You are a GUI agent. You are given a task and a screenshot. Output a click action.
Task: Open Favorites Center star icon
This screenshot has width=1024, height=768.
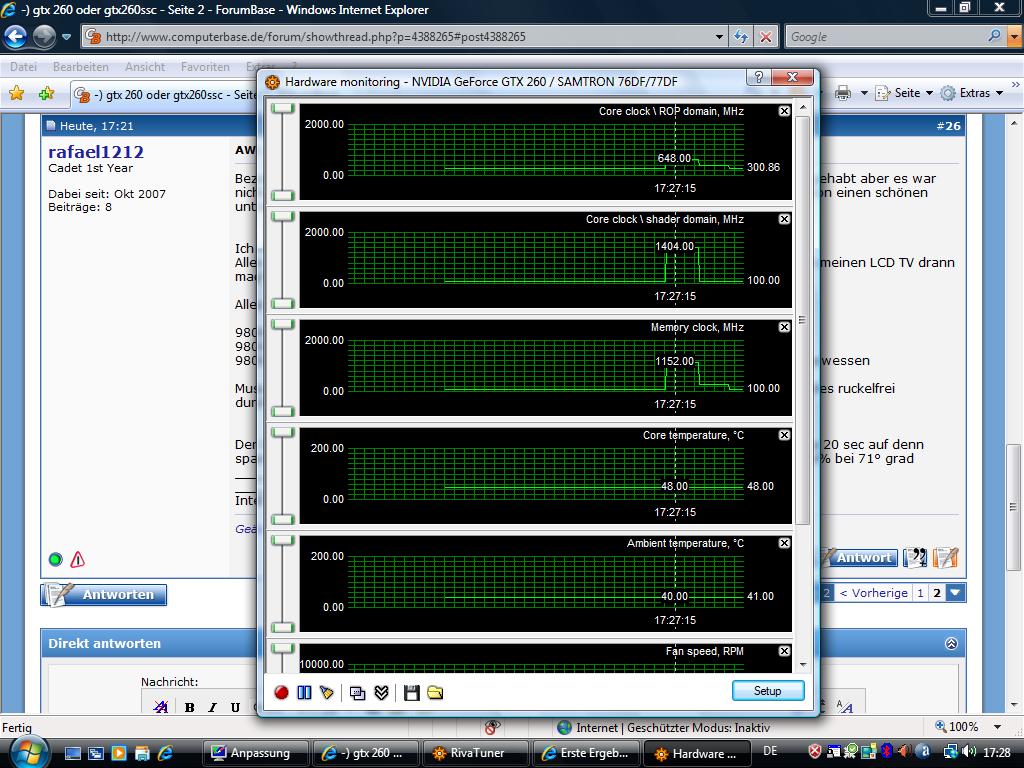click(x=16, y=93)
